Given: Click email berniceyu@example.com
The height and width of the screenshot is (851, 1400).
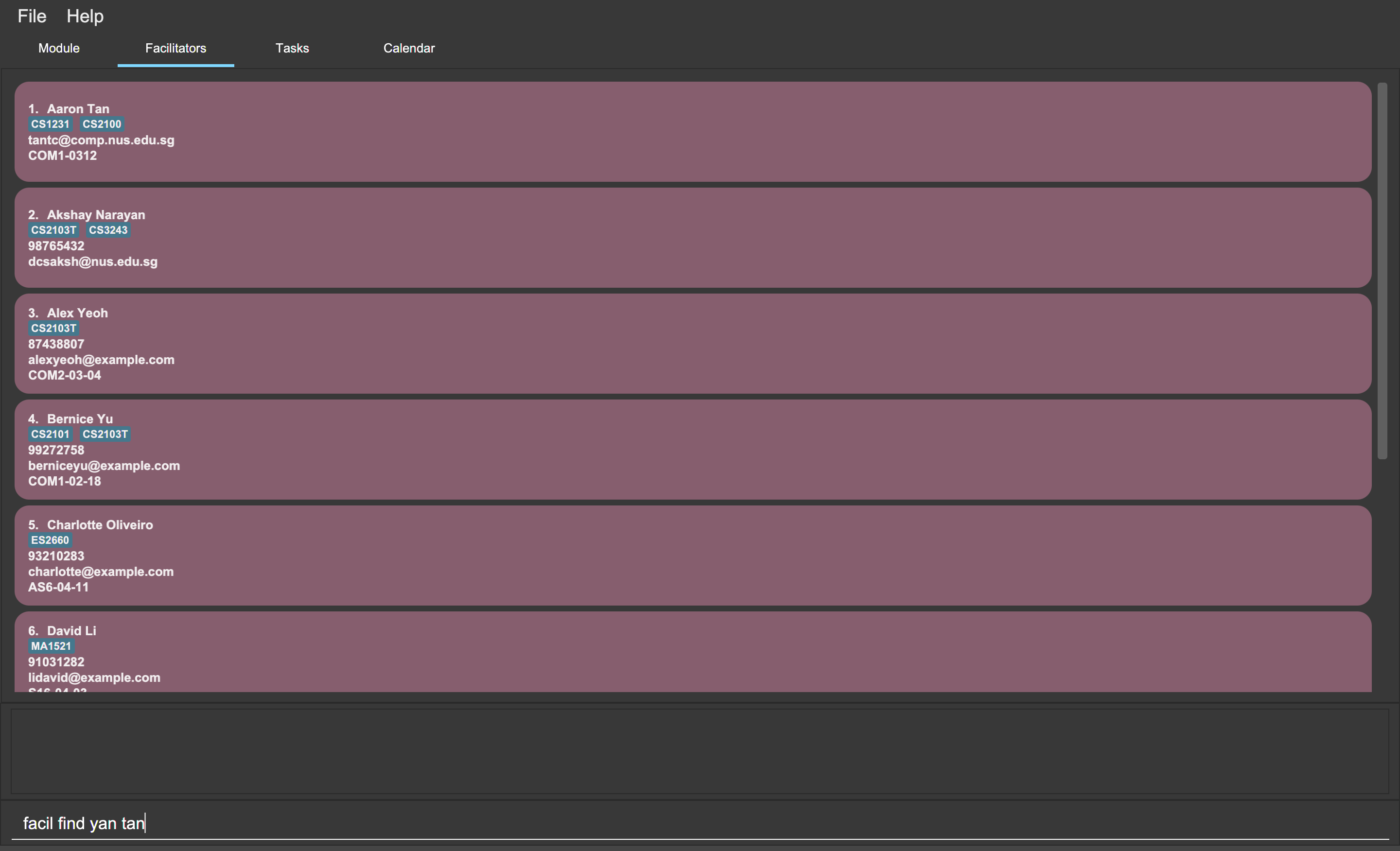Looking at the screenshot, I should (104, 466).
